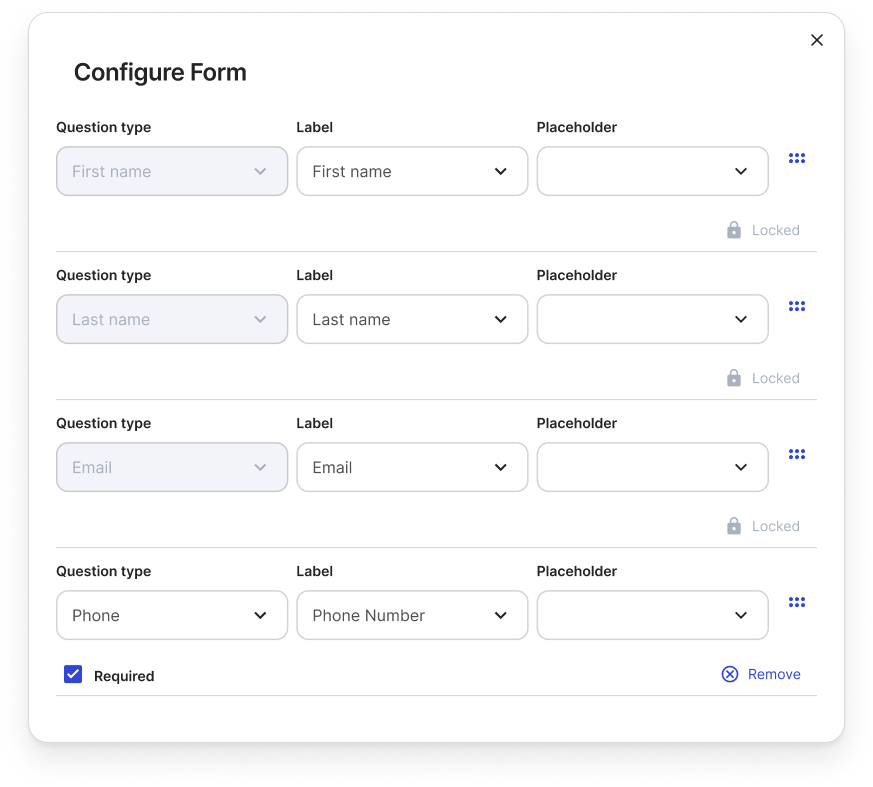Click the circled X Remove icon

[730, 674]
